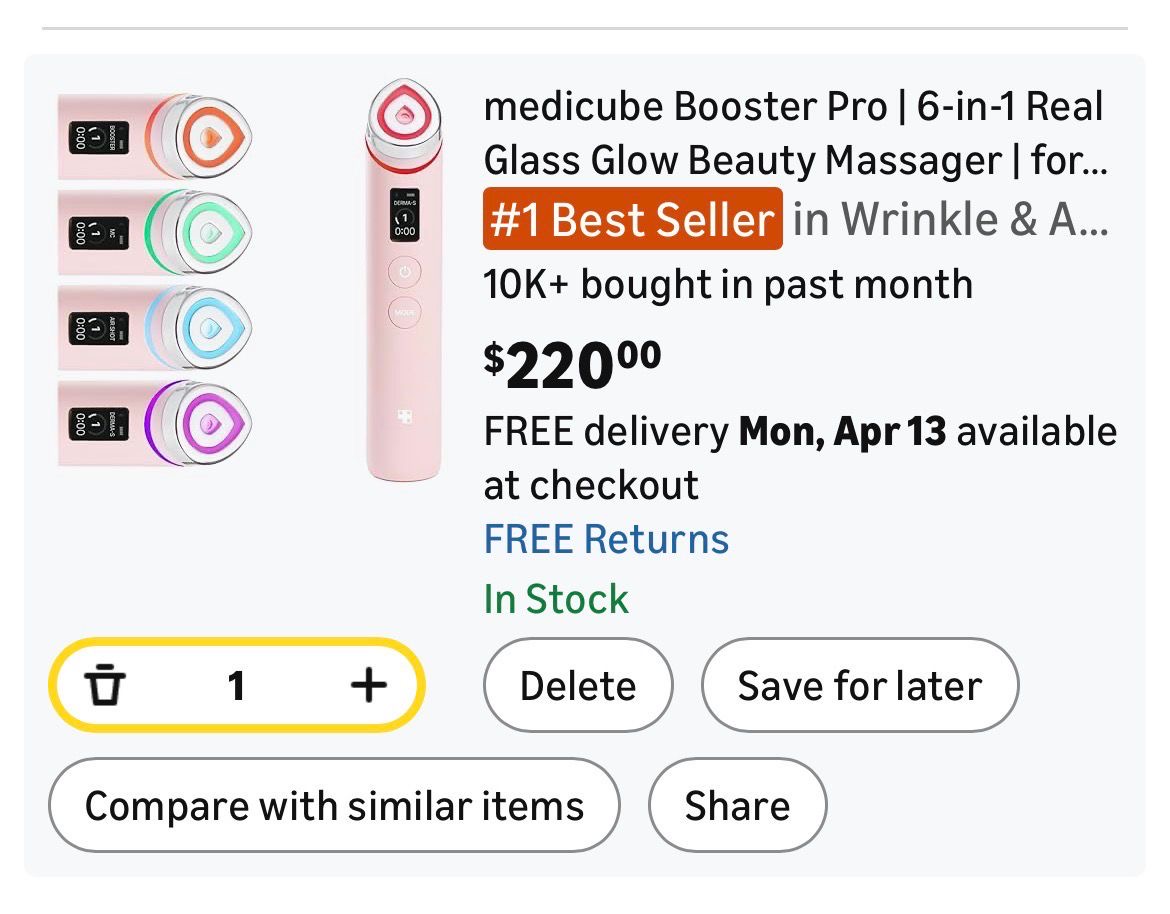Increase quantity with the plus icon
This screenshot has height=914, width=1170.
(x=368, y=685)
